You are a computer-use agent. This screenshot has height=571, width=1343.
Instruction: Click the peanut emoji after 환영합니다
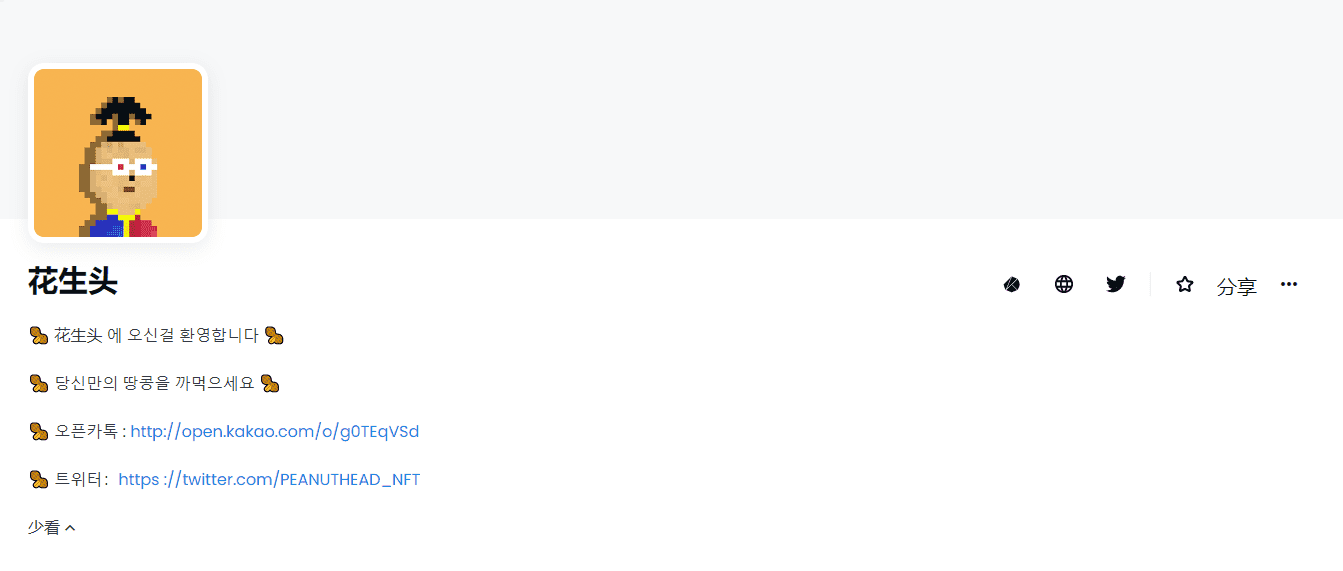tap(274, 335)
